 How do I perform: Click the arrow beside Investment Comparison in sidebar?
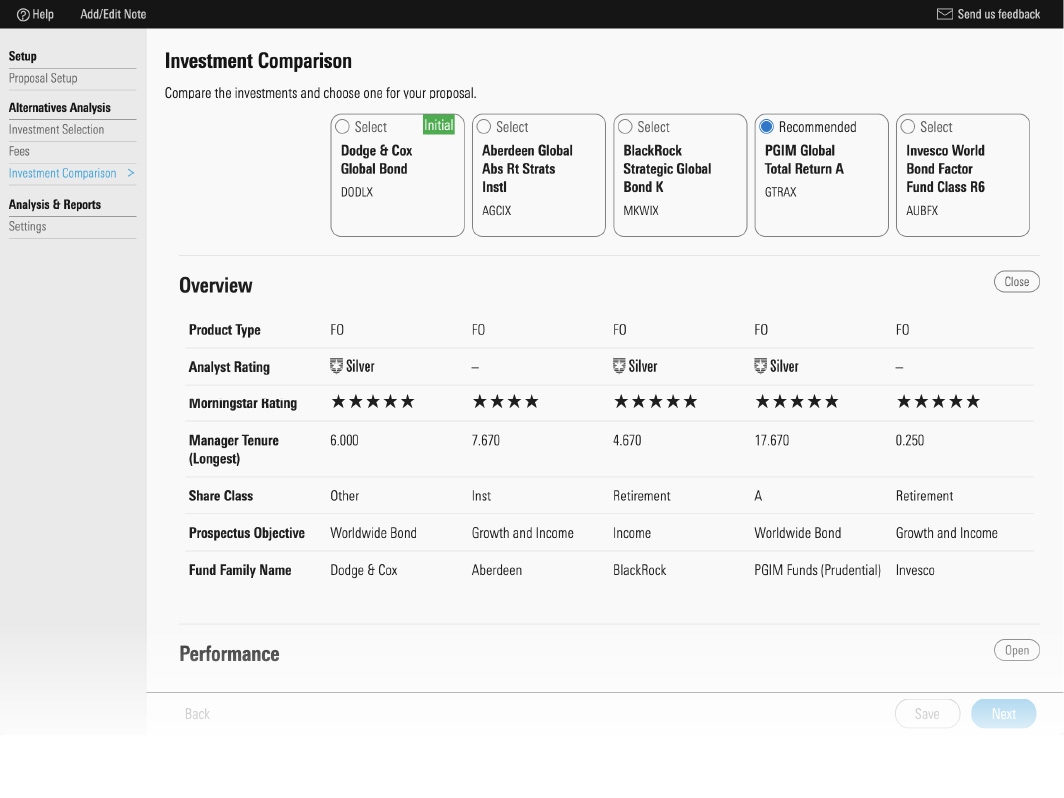point(131,173)
